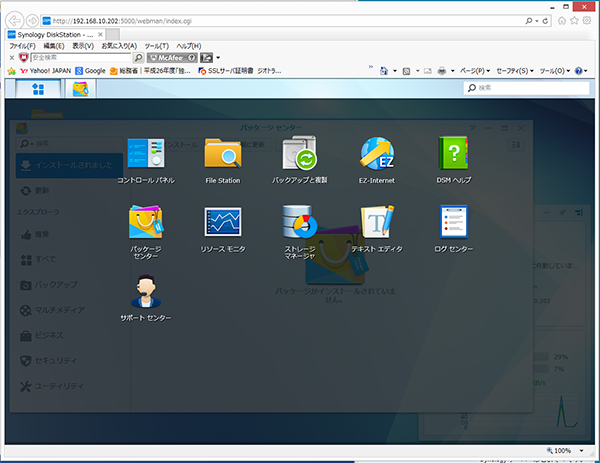Click the home icon in command bar
The image size is (600, 463).
[x=384, y=71]
